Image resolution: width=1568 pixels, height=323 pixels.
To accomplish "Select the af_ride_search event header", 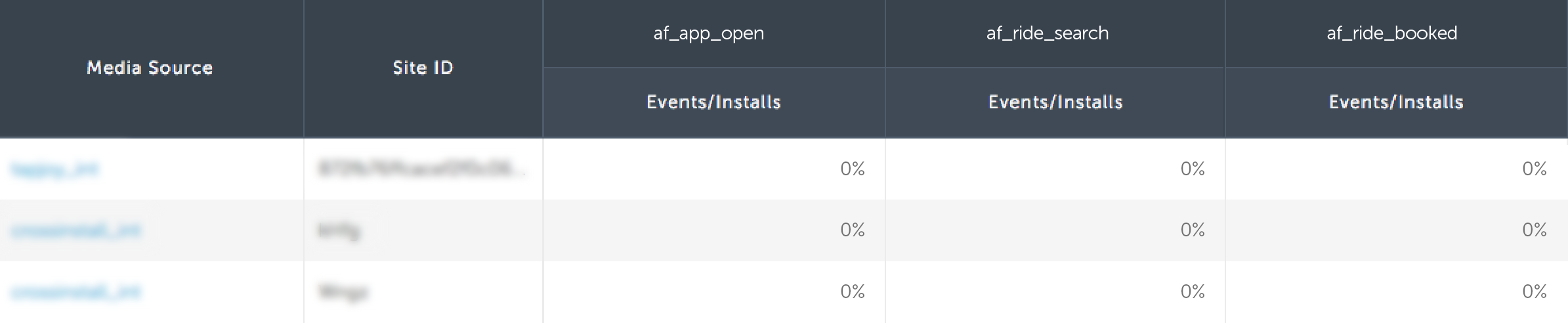I will 1048,33.
